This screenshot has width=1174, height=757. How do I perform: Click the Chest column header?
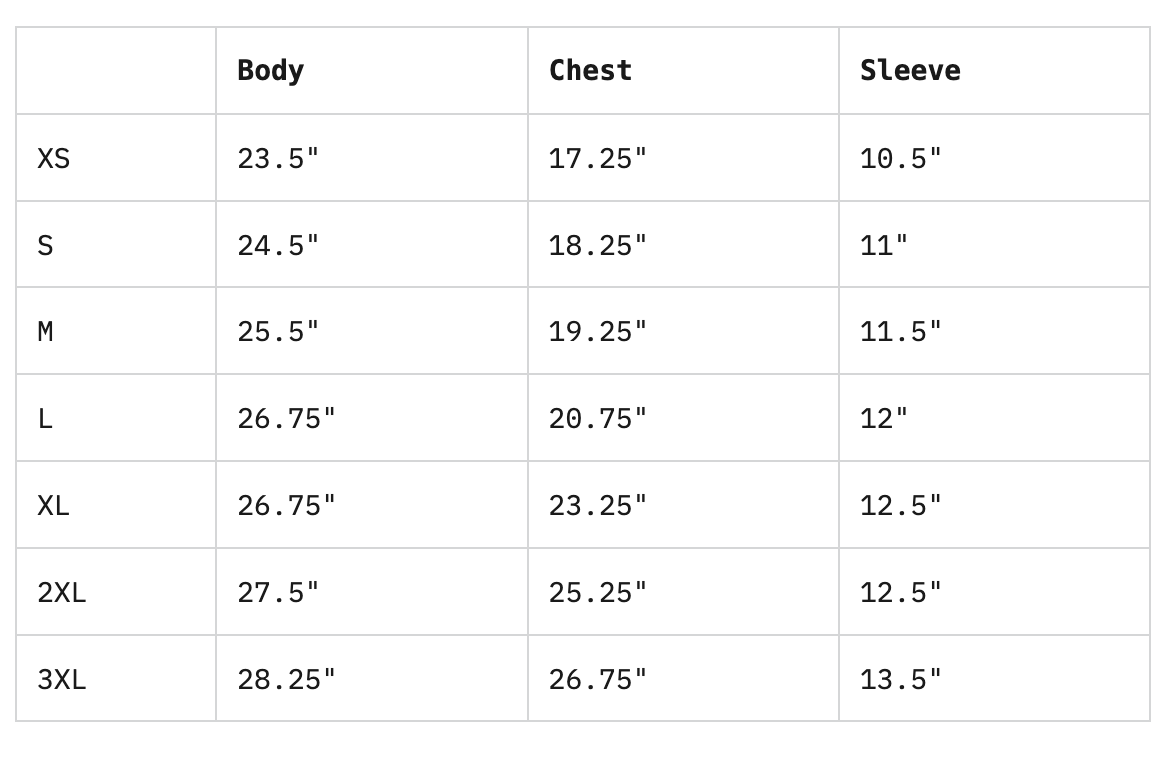(590, 71)
